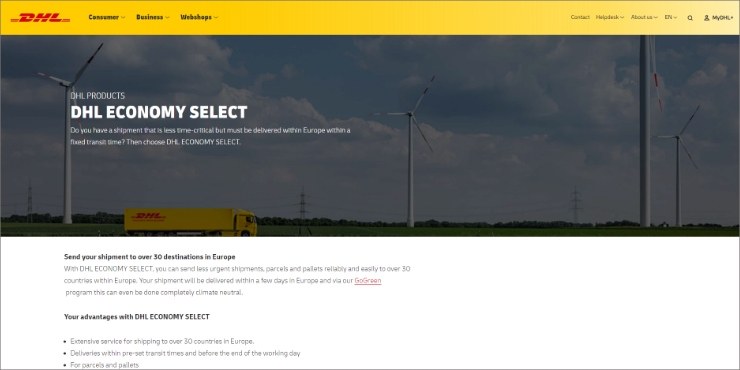
Task: Follow the GoGreen link
Action: coord(368,280)
